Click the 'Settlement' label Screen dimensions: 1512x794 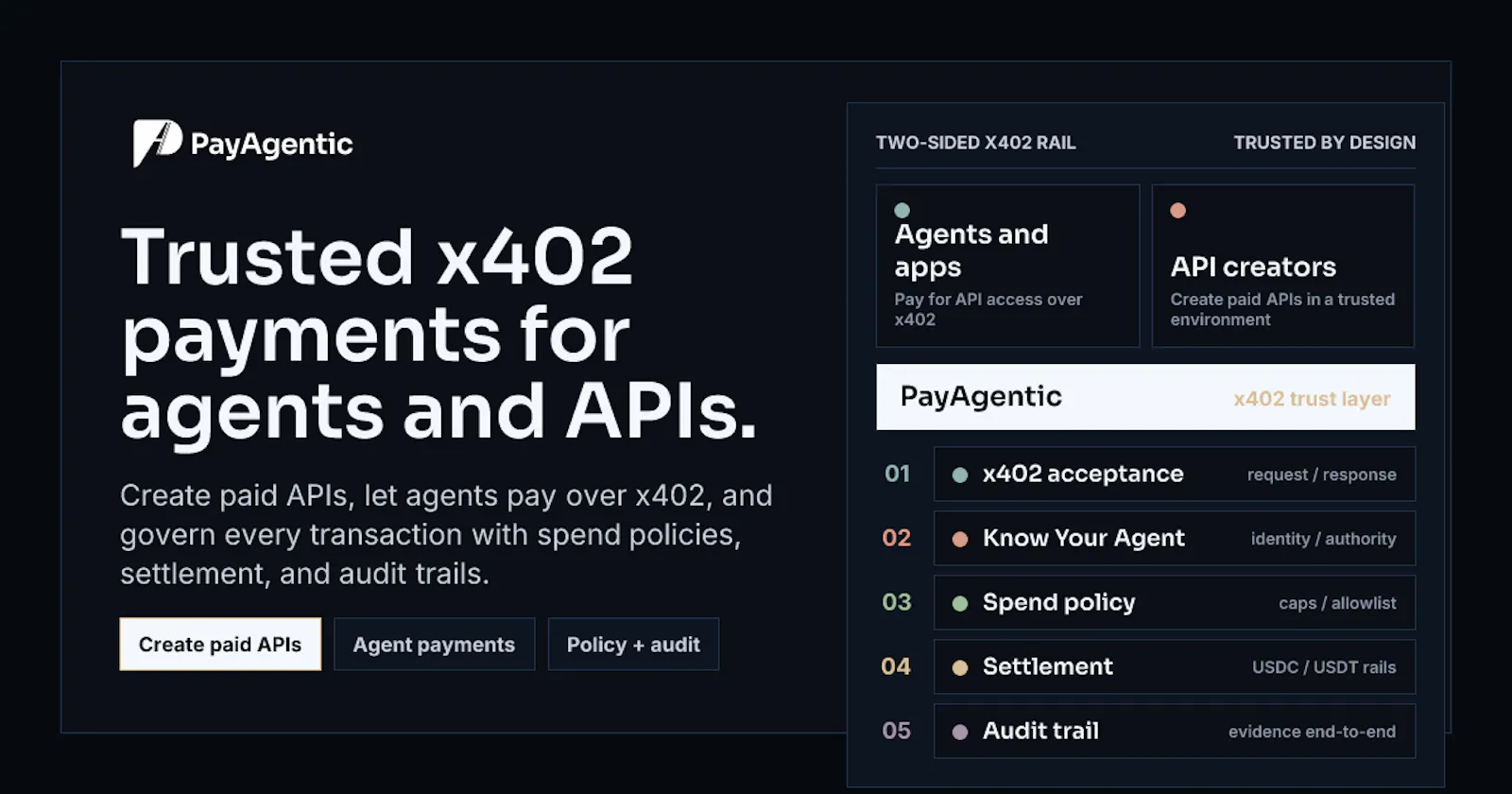(x=1048, y=666)
